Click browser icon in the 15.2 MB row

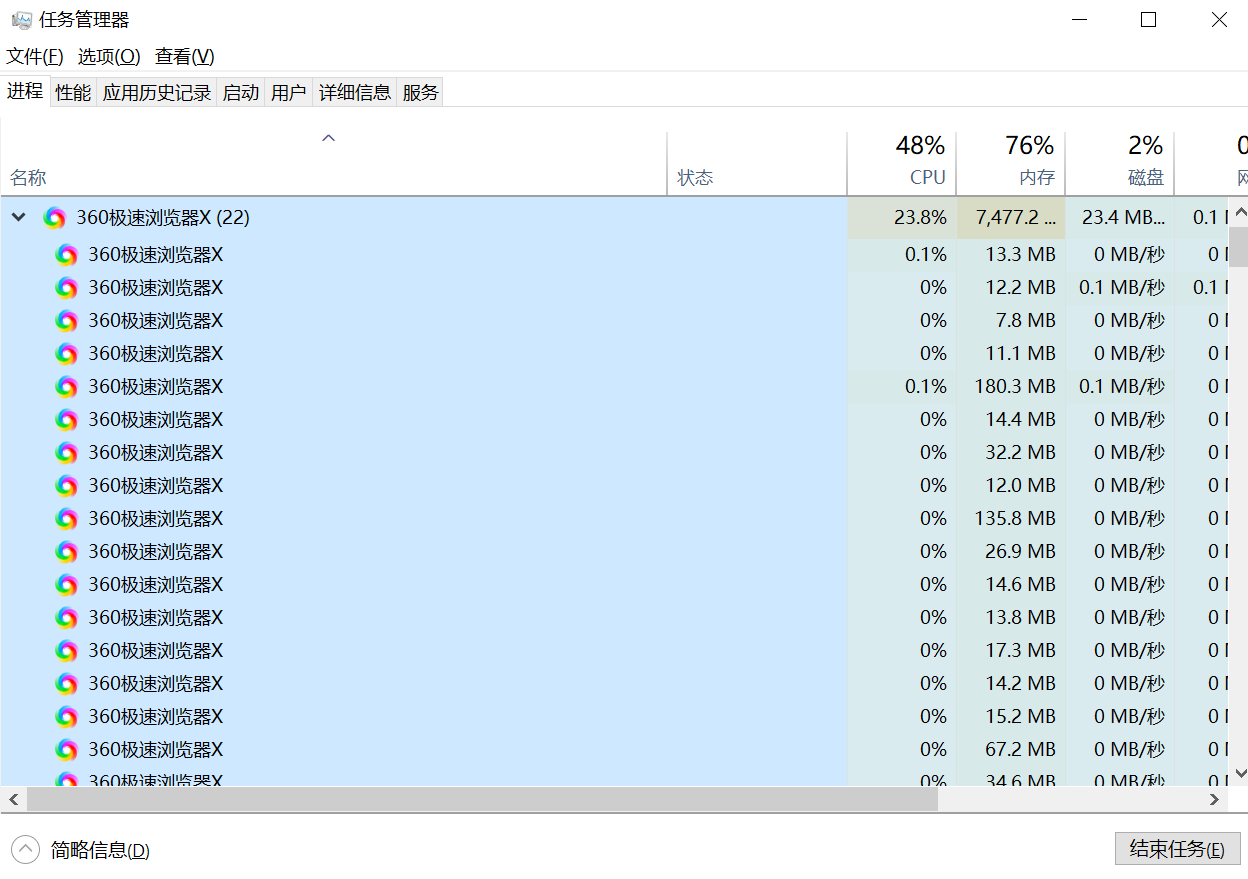point(67,717)
